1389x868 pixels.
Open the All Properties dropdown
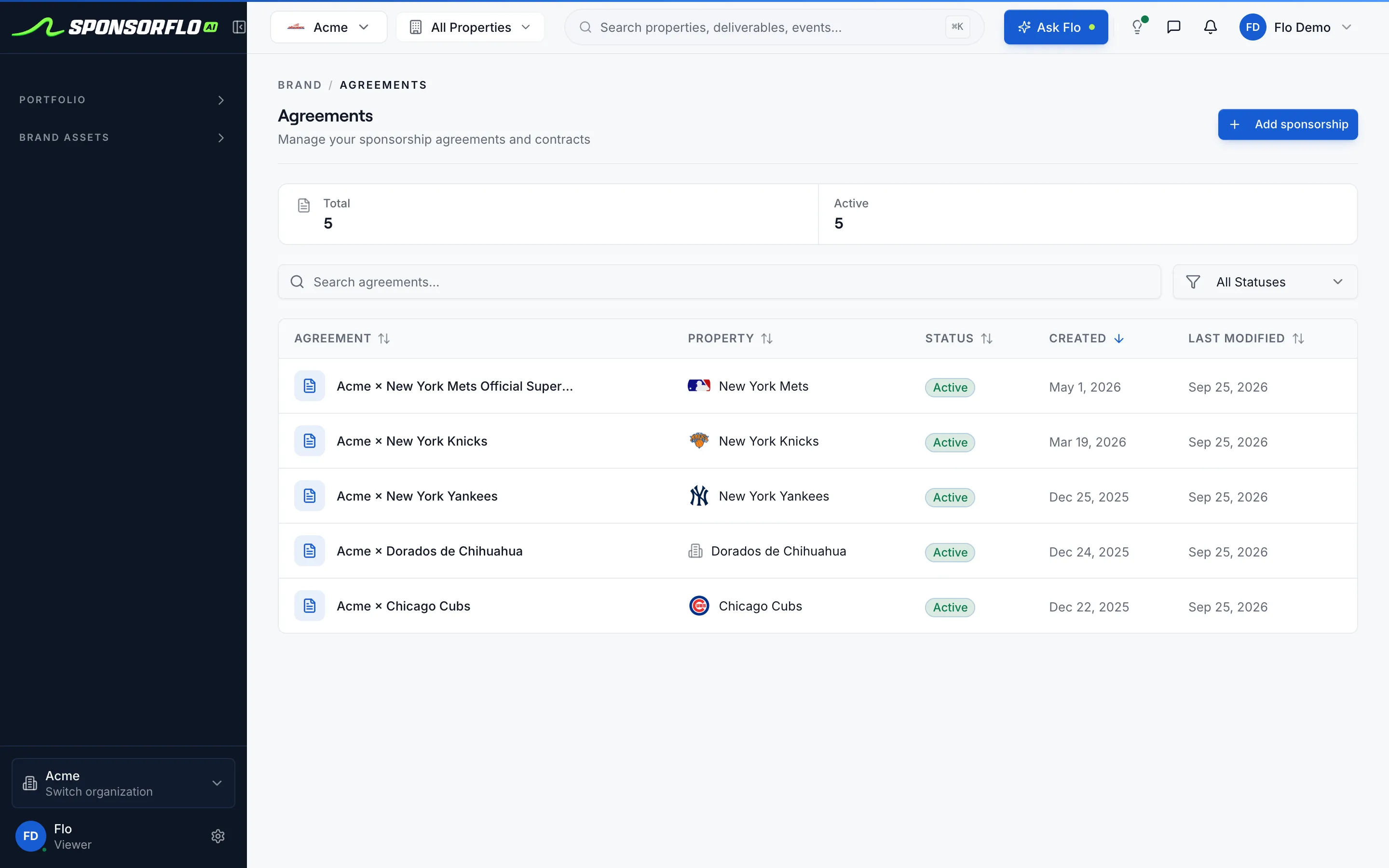(470, 27)
